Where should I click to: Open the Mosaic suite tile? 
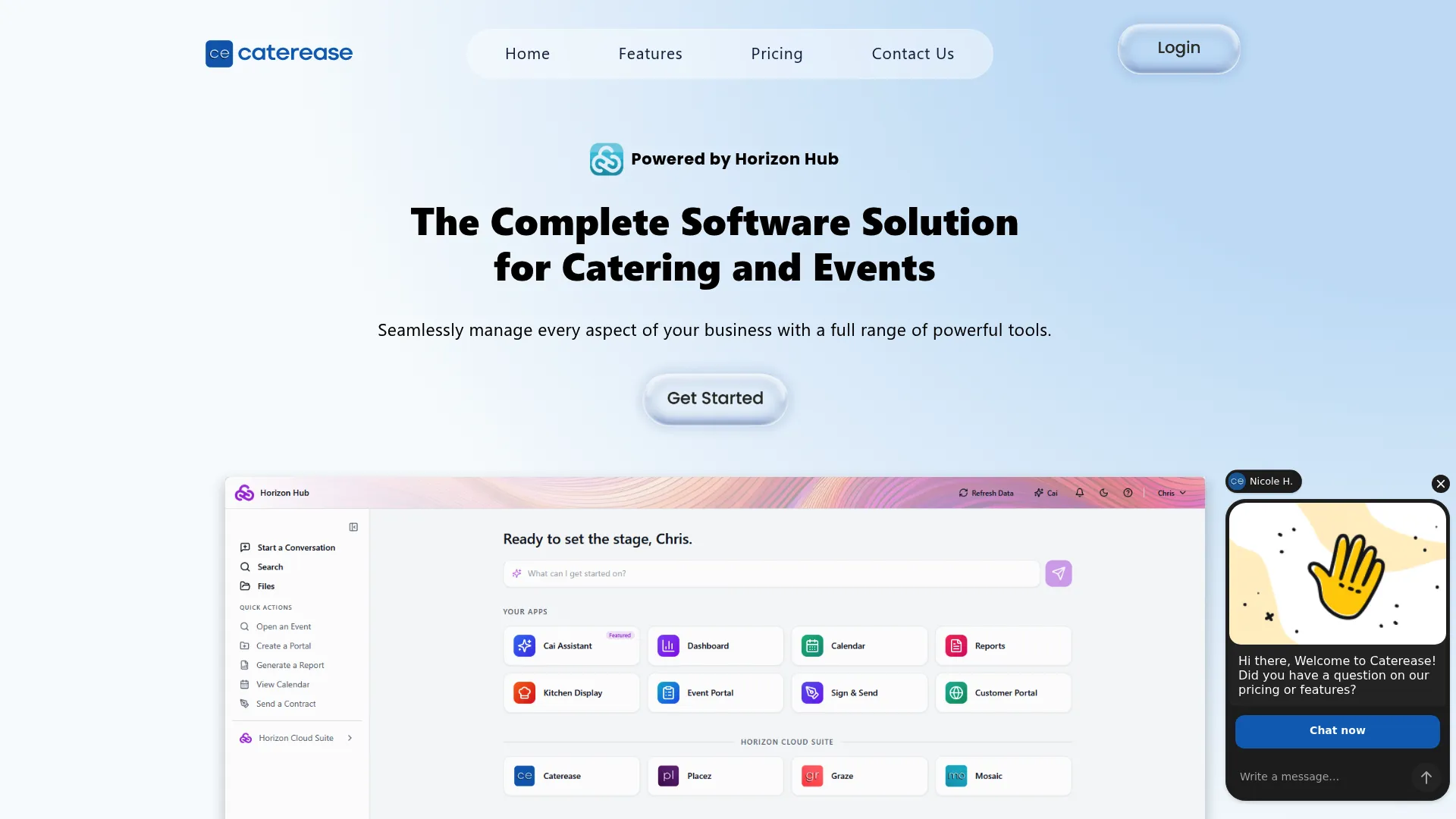click(1003, 777)
